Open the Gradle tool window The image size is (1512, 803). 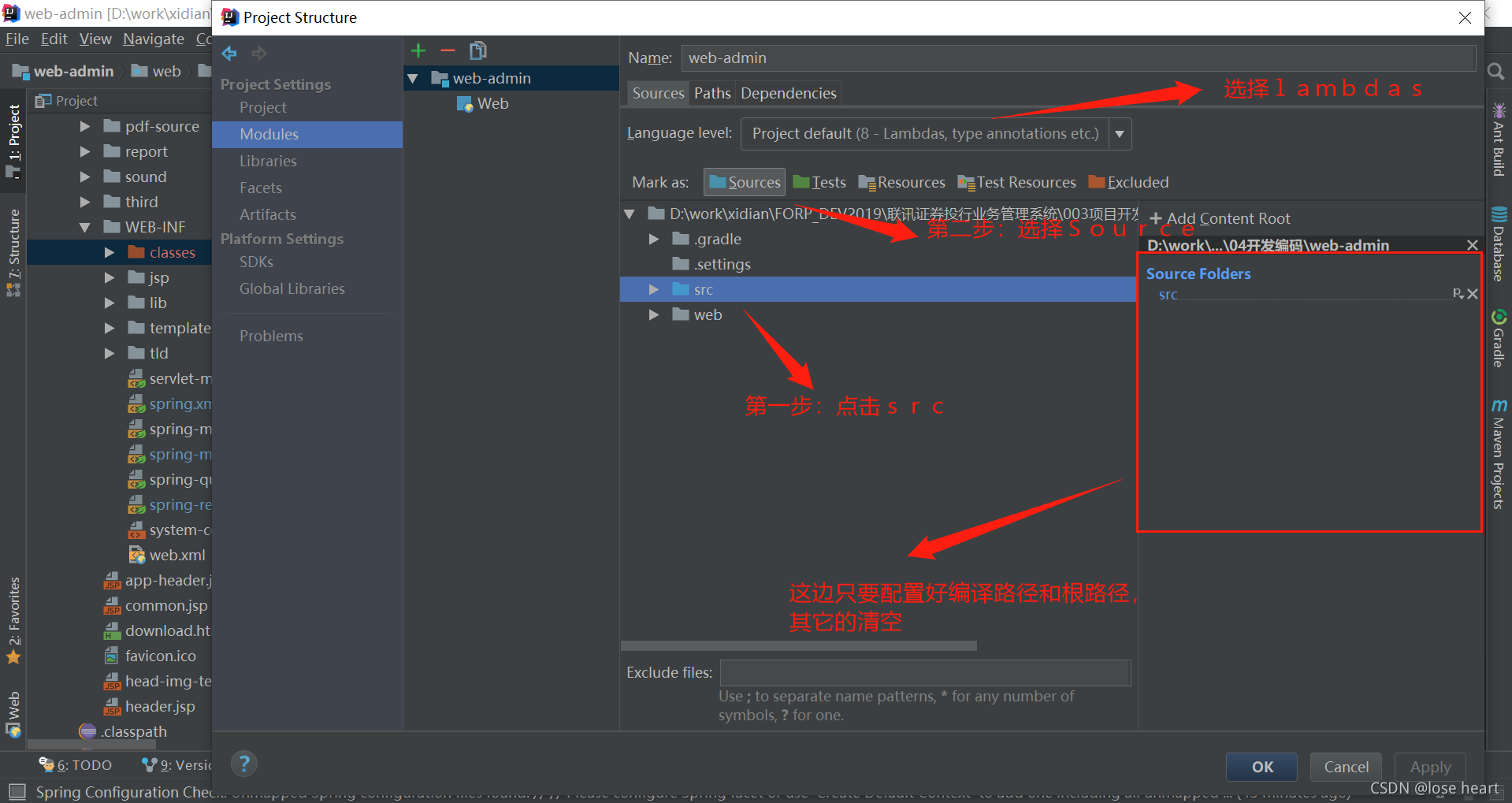click(x=1499, y=338)
